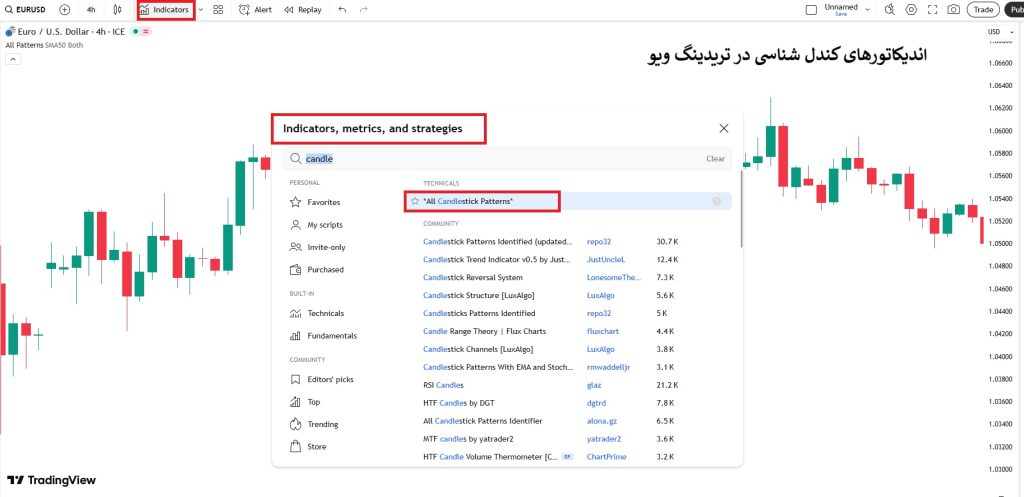1024x497 pixels.
Task: Redo the chart action
Action: tap(363, 10)
